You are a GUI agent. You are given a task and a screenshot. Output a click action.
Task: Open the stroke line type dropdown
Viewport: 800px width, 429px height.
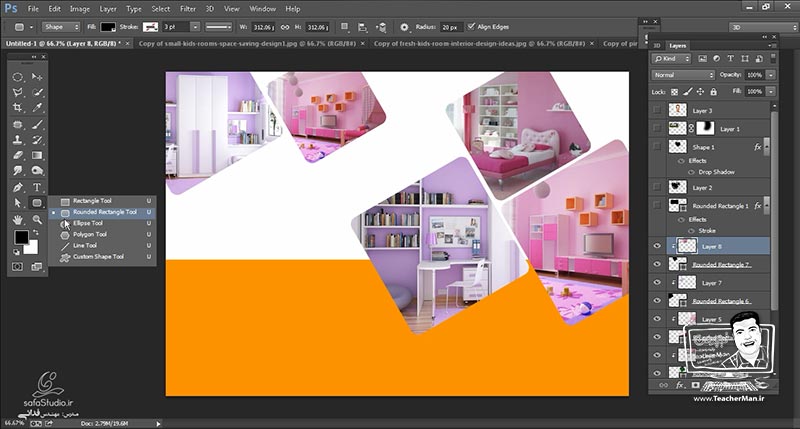pos(218,27)
